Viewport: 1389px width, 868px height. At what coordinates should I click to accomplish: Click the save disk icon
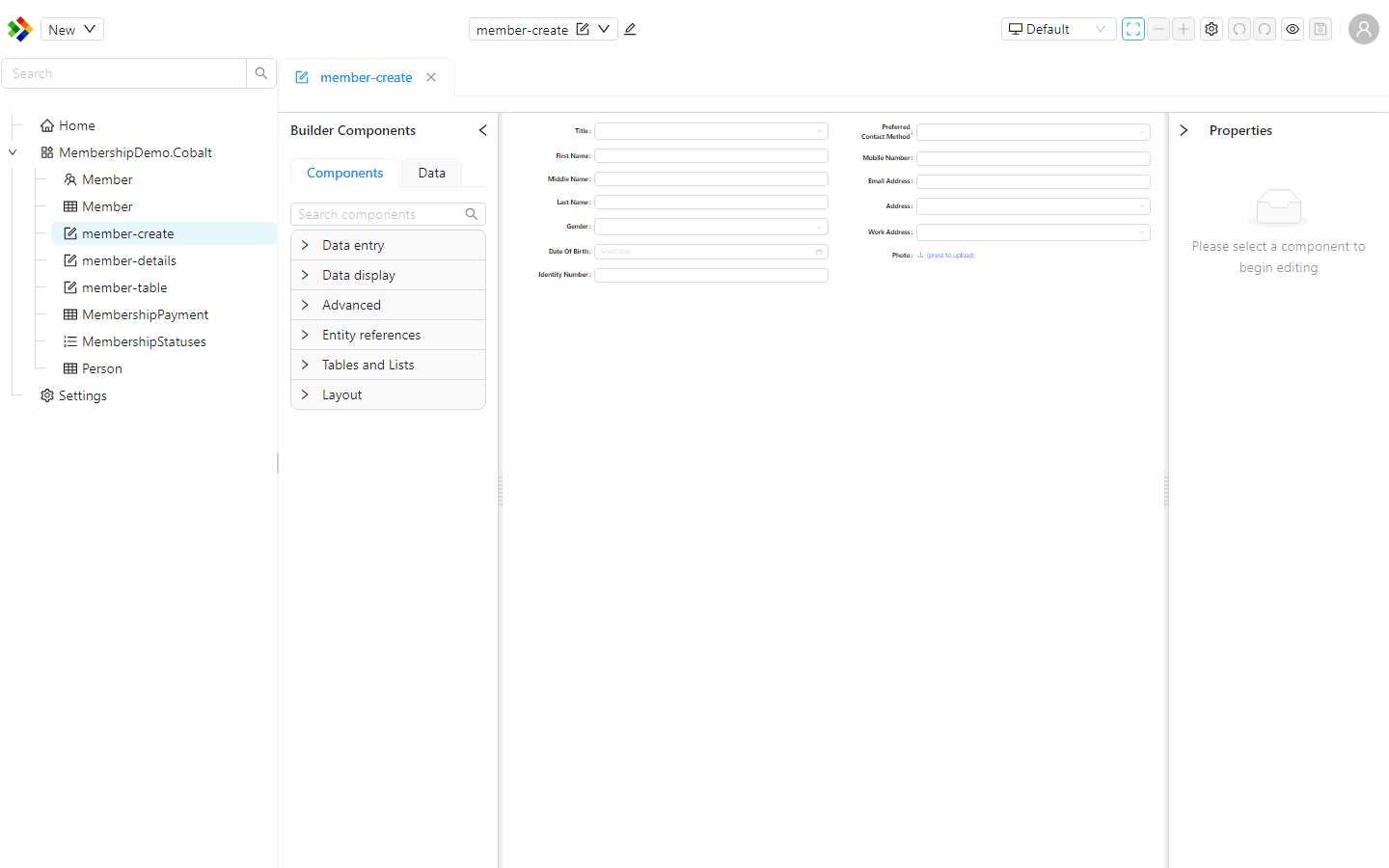click(1321, 29)
